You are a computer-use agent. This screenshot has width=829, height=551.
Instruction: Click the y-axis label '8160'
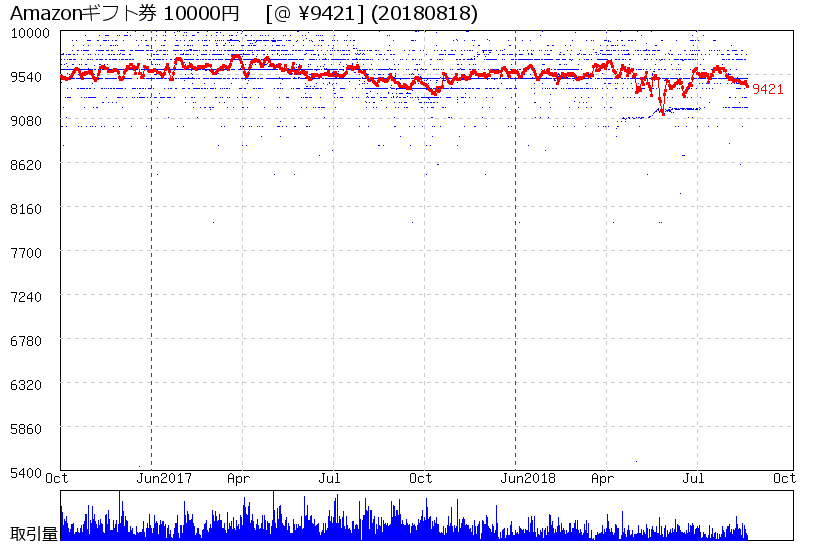26,209
